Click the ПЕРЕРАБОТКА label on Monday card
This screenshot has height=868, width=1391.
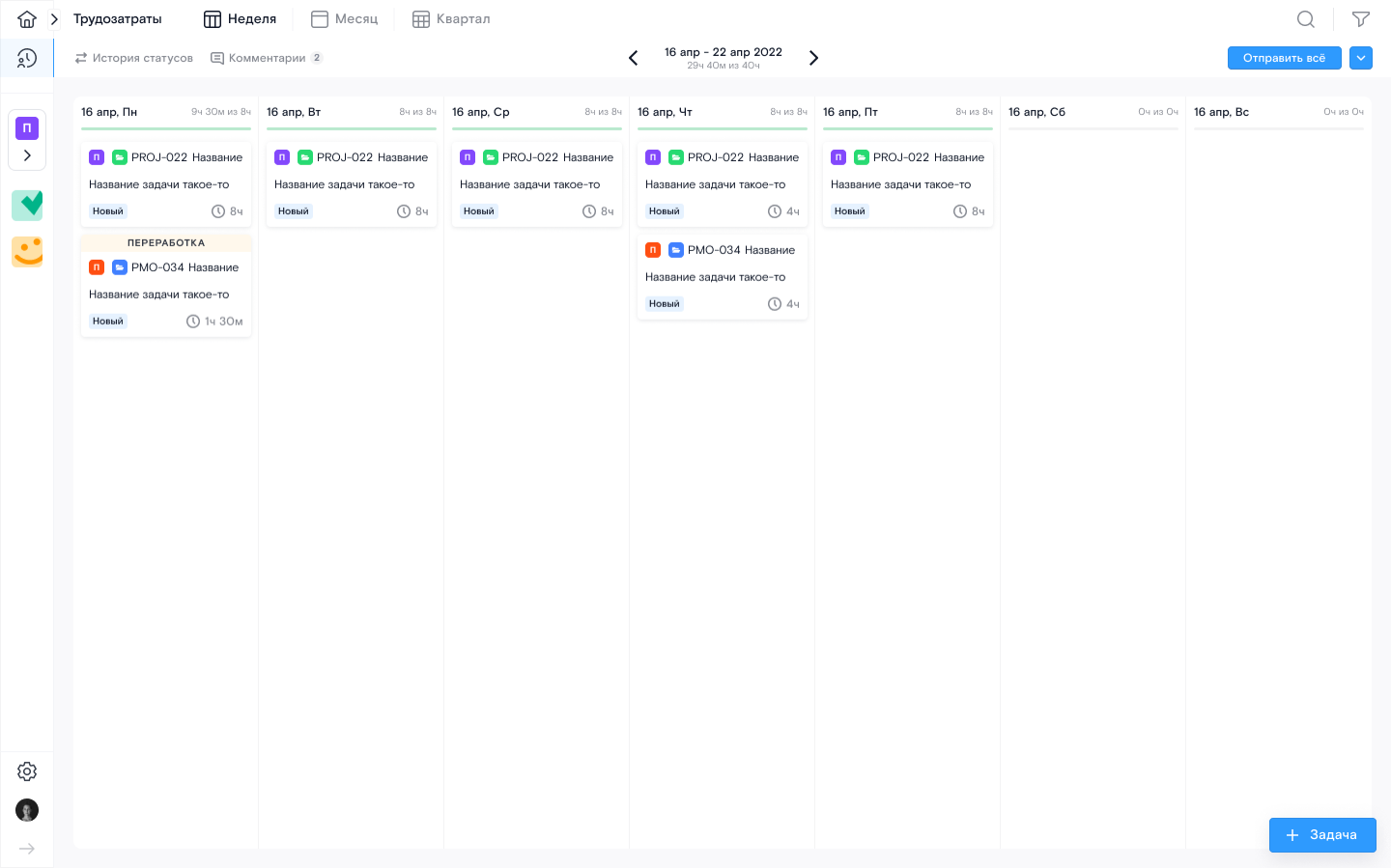pos(166,243)
